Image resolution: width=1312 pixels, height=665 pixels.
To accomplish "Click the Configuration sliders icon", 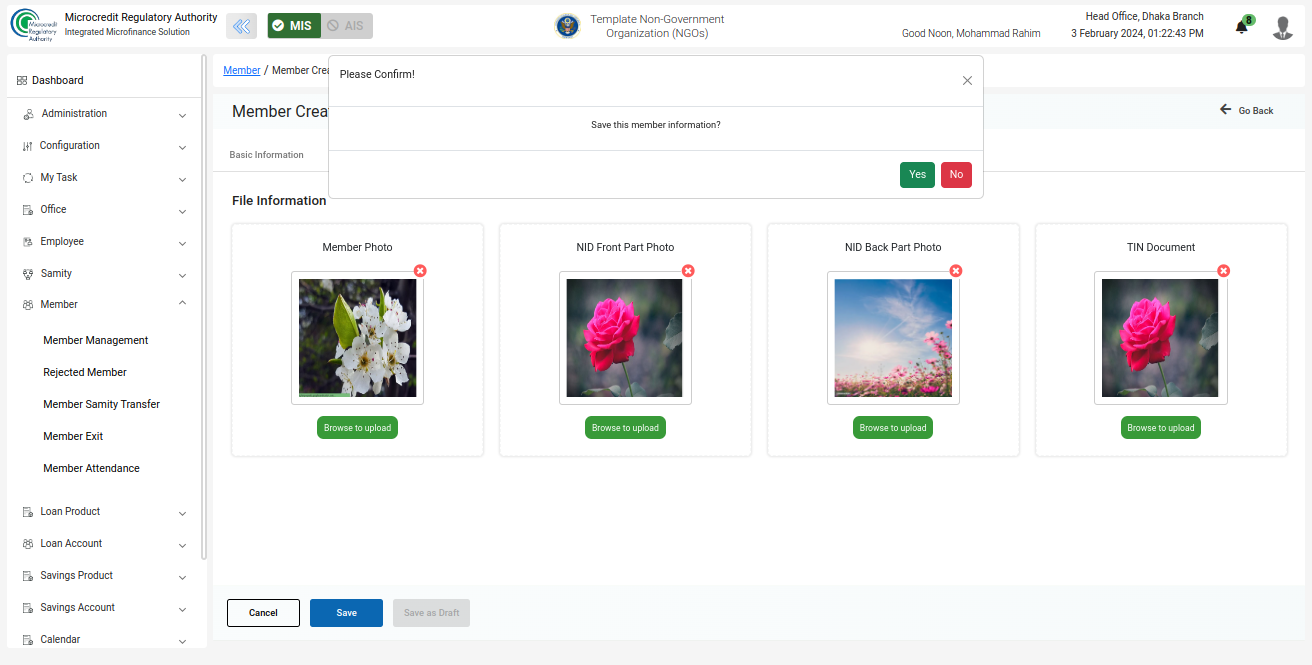I will (x=27, y=146).
